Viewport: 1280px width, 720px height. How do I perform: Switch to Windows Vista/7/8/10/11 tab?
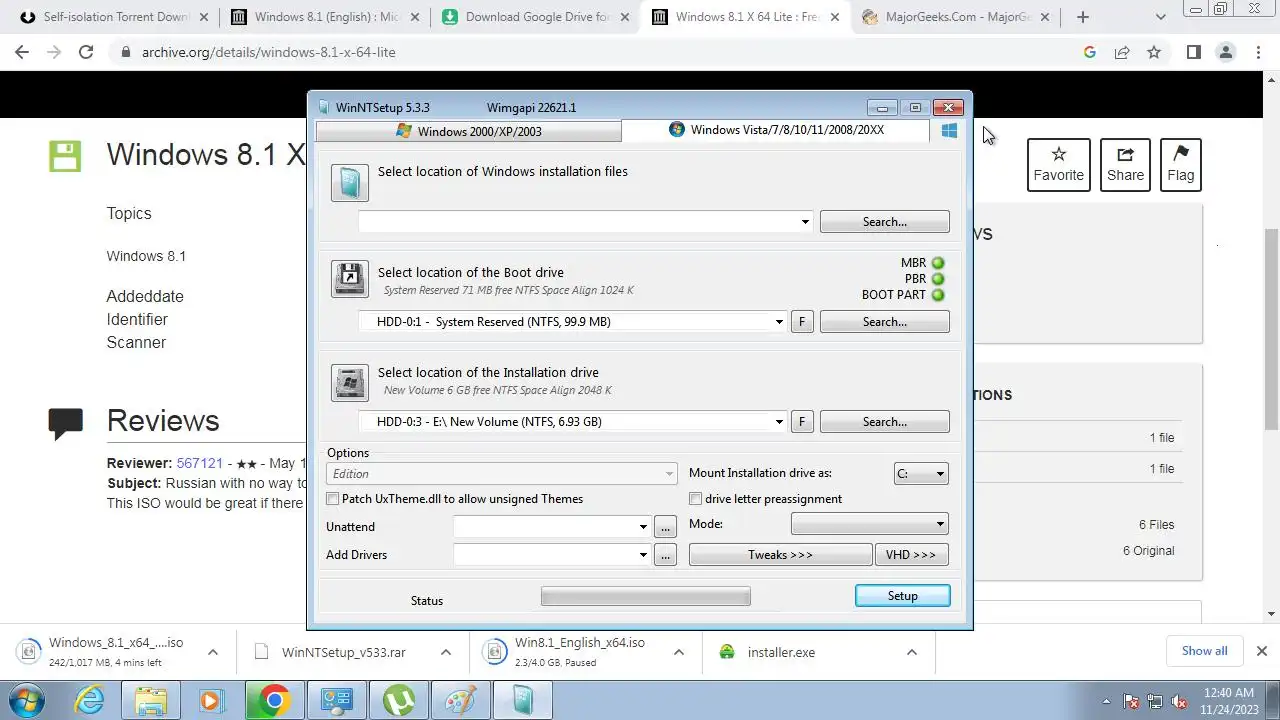pos(775,130)
